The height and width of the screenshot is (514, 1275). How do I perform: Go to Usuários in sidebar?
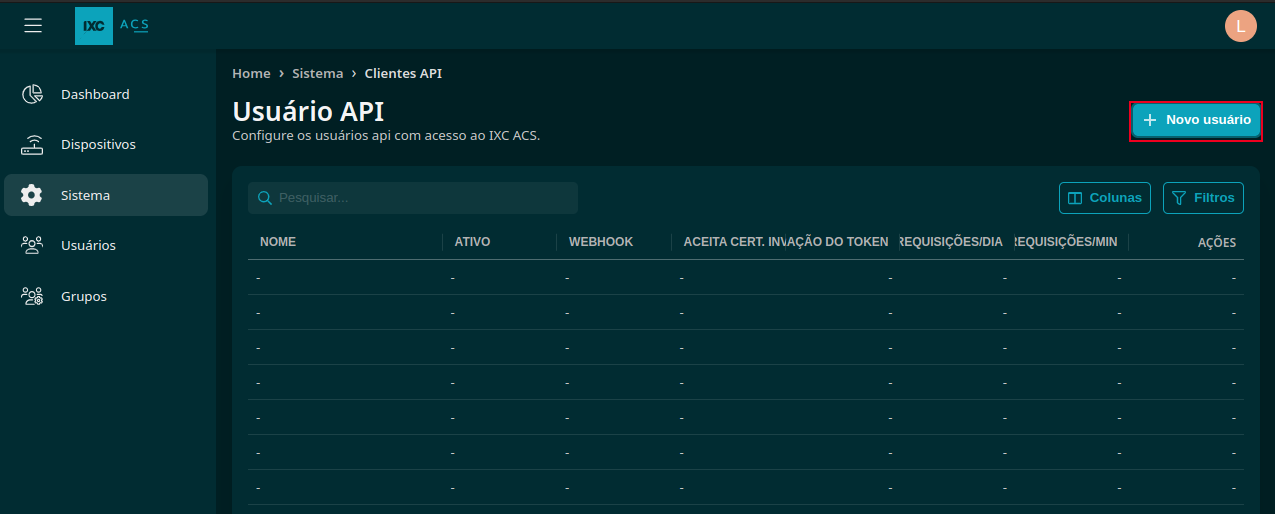[x=88, y=245]
